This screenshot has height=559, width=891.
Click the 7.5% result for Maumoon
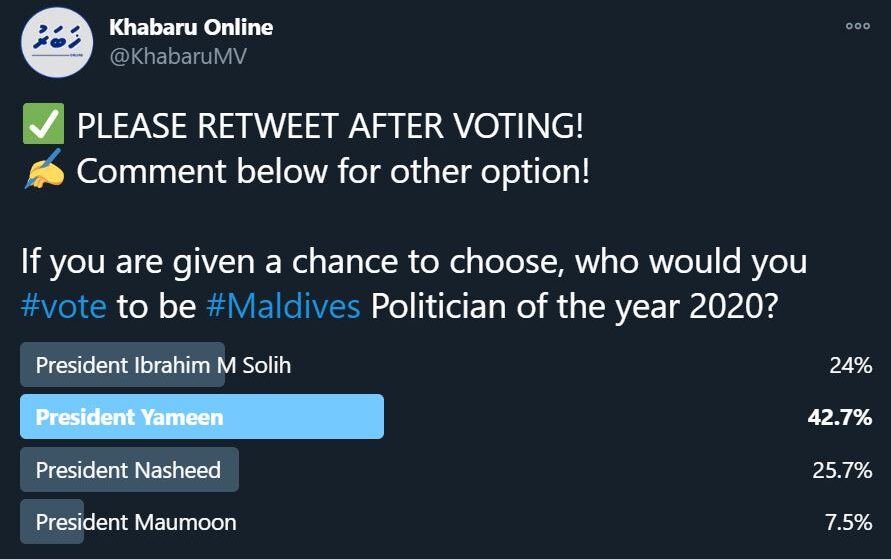(846, 522)
